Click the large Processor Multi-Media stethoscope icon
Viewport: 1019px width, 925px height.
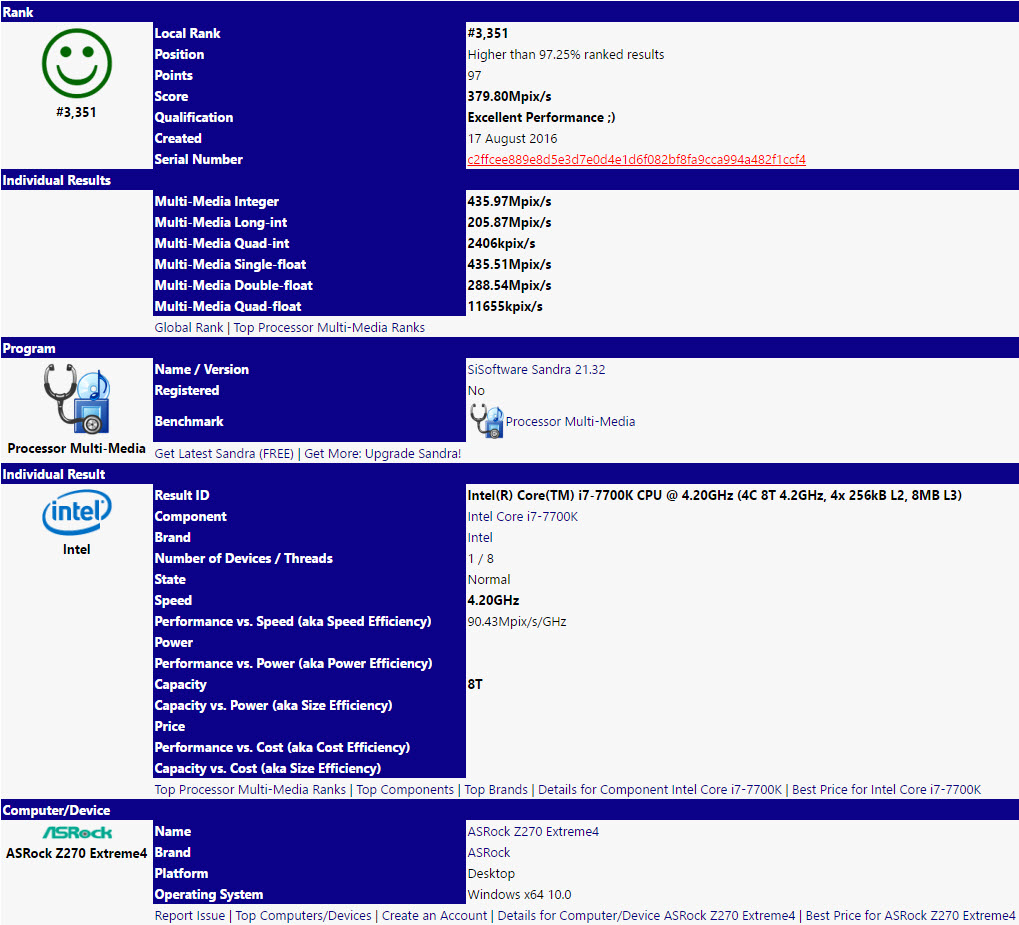tap(77, 398)
